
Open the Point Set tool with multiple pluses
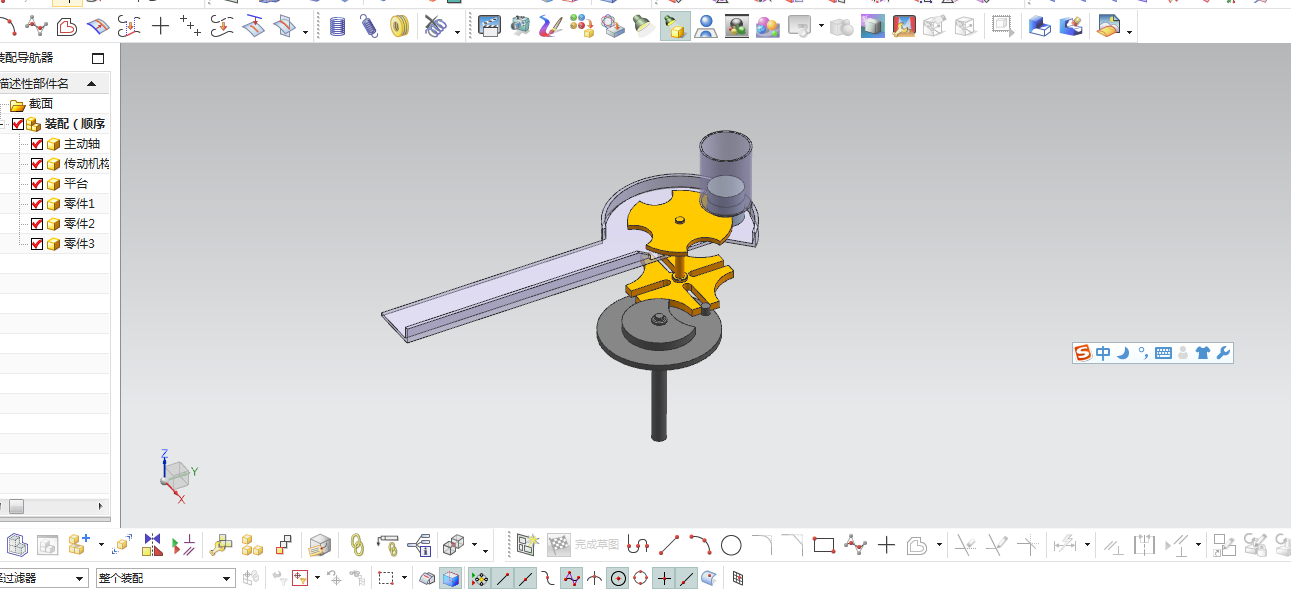(190, 26)
